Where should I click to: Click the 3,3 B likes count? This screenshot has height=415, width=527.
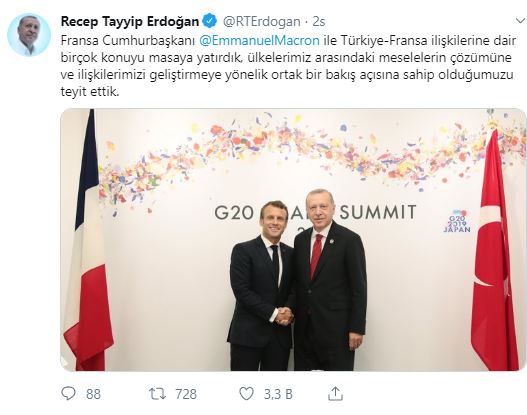[278, 394]
